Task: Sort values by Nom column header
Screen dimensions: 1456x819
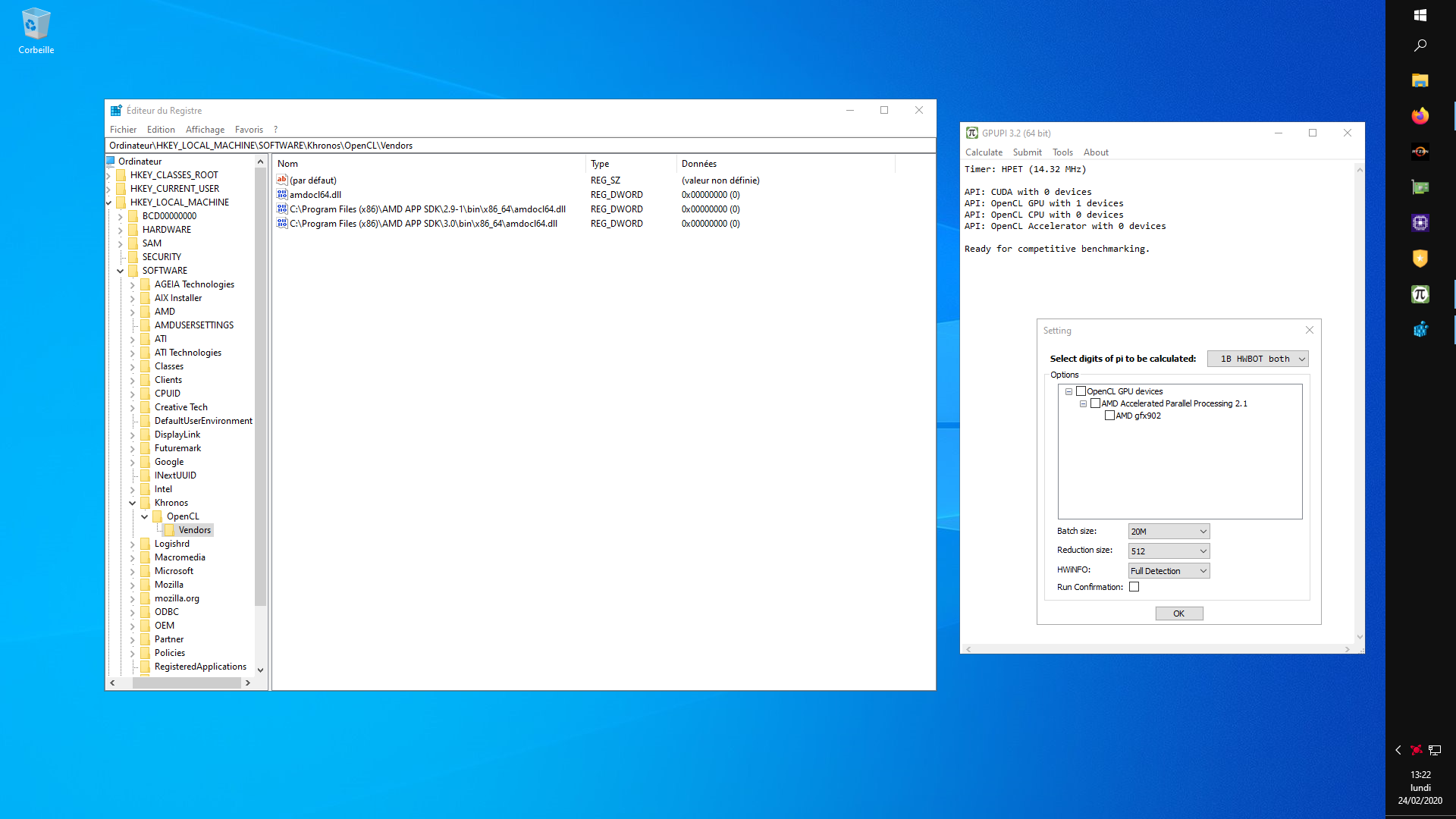Action: [x=429, y=164]
